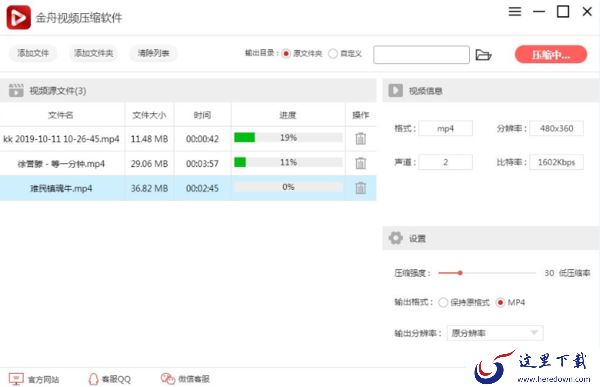This screenshot has height=387, width=600.
Task: Select 保持原格式 output format radio
Action: pos(443,302)
